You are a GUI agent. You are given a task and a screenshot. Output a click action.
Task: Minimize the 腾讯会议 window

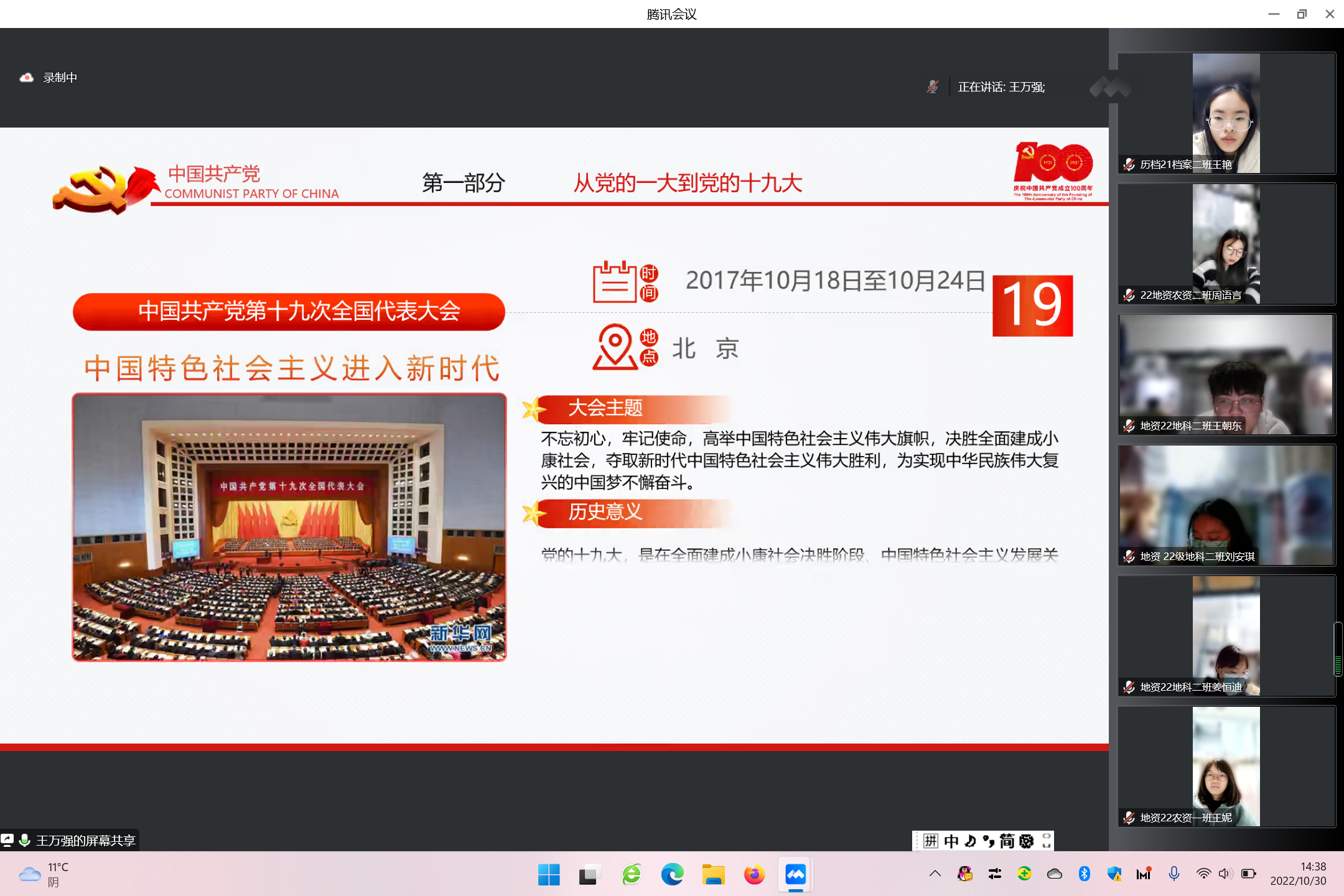pyautogui.click(x=1274, y=14)
